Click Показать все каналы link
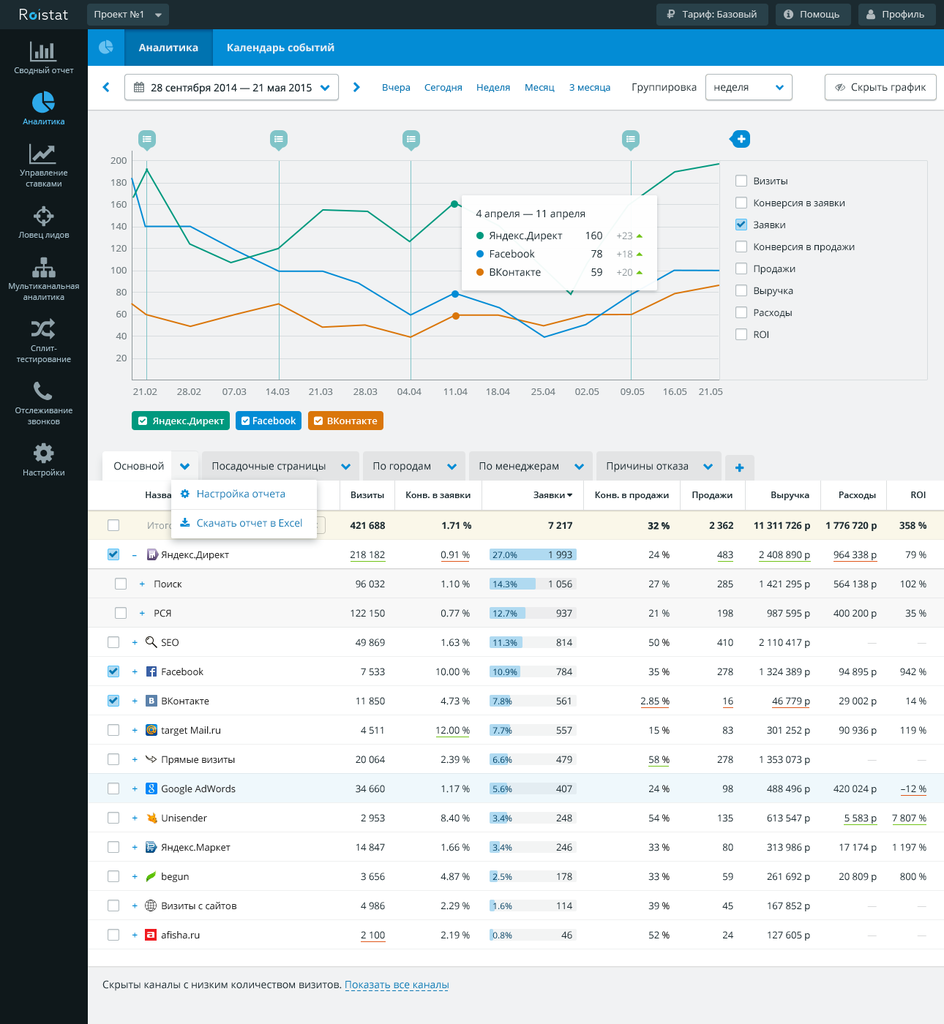Viewport: 944px width, 1024px height. [x=396, y=985]
